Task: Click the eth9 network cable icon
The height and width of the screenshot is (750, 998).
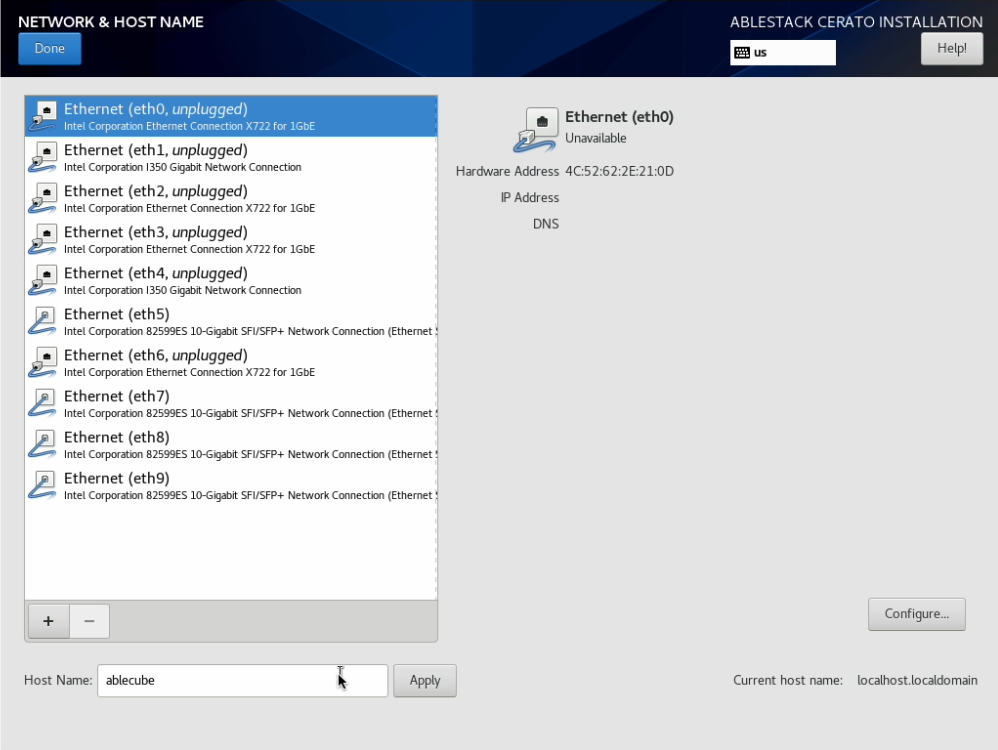Action: tap(43, 485)
